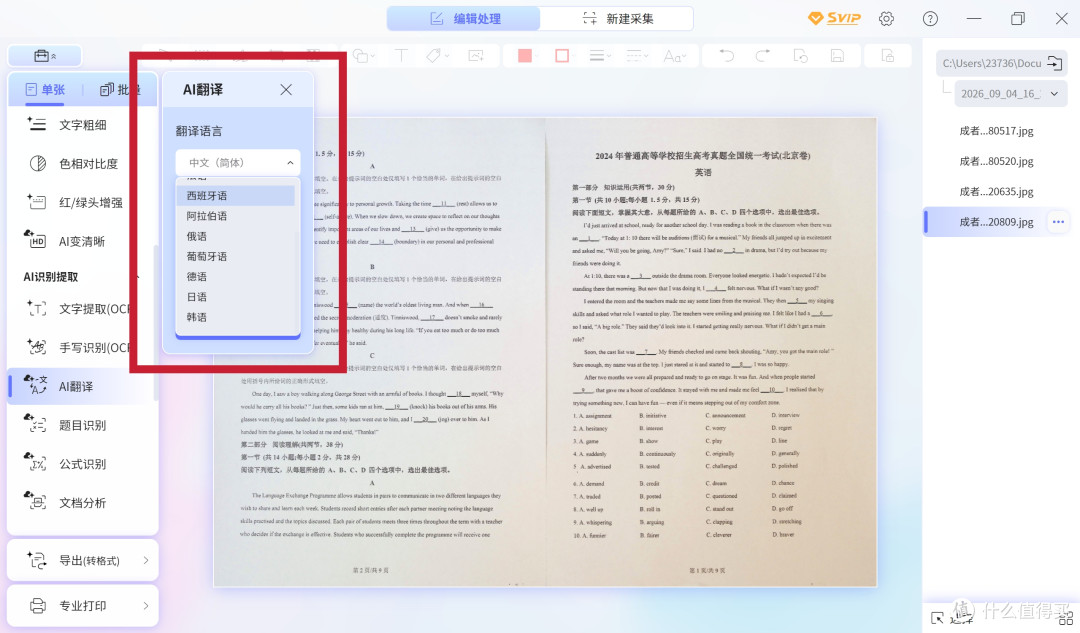Image resolution: width=1080 pixels, height=633 pixels.
Task: Open file 成者...80517.jpg
Action: click(x=997, y=131)
